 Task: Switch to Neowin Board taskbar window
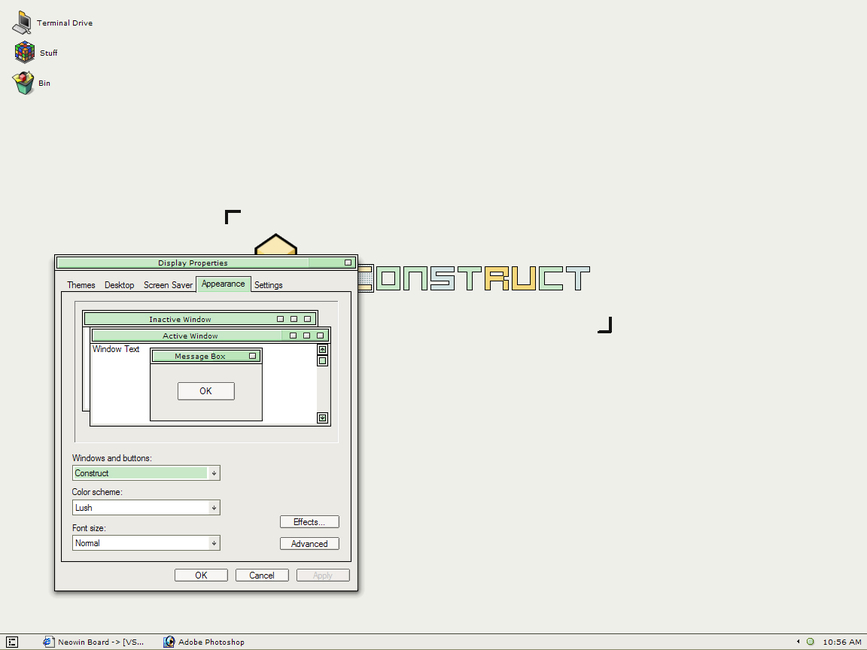point(94,642)
